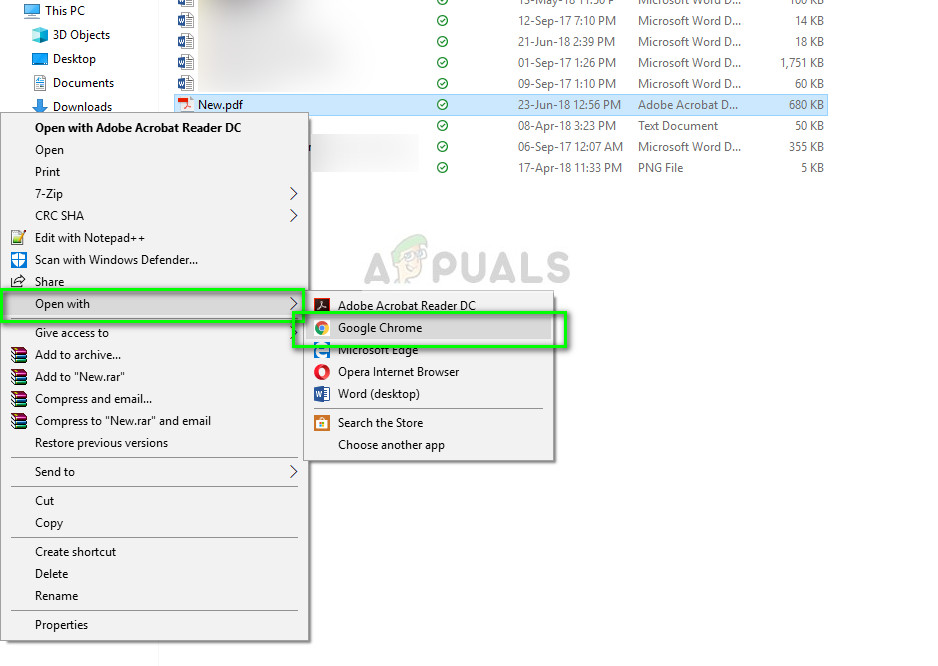Image resolution: width=938 pixels, height=666 pixels.
Task: Select Give access to menu entry
Action: coord(72,333)
